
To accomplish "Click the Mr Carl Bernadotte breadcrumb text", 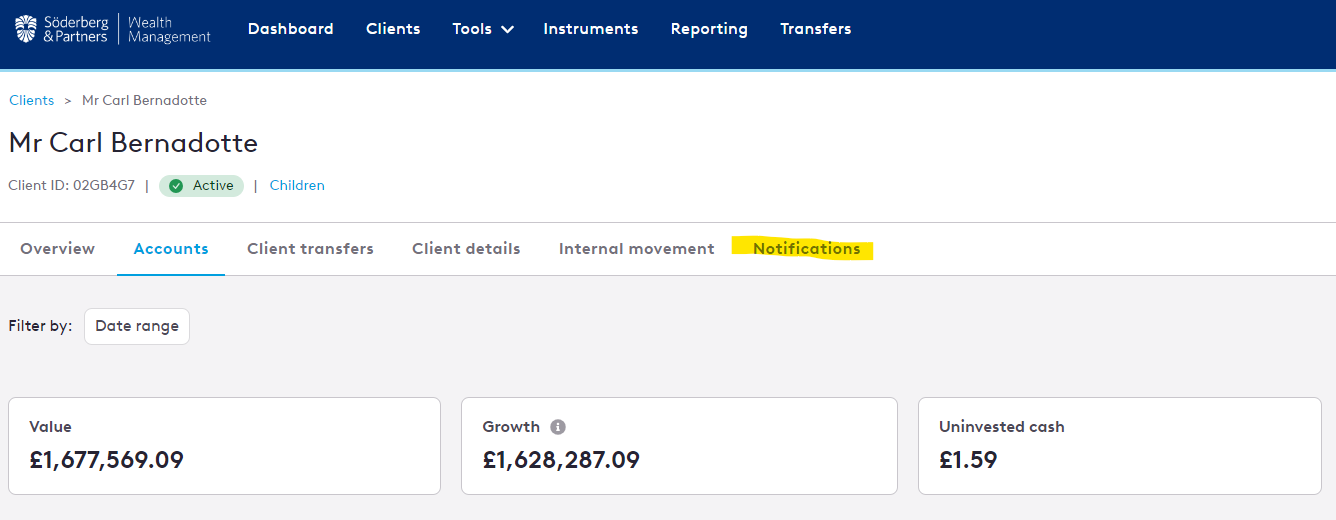I will [x=144, y=100].
